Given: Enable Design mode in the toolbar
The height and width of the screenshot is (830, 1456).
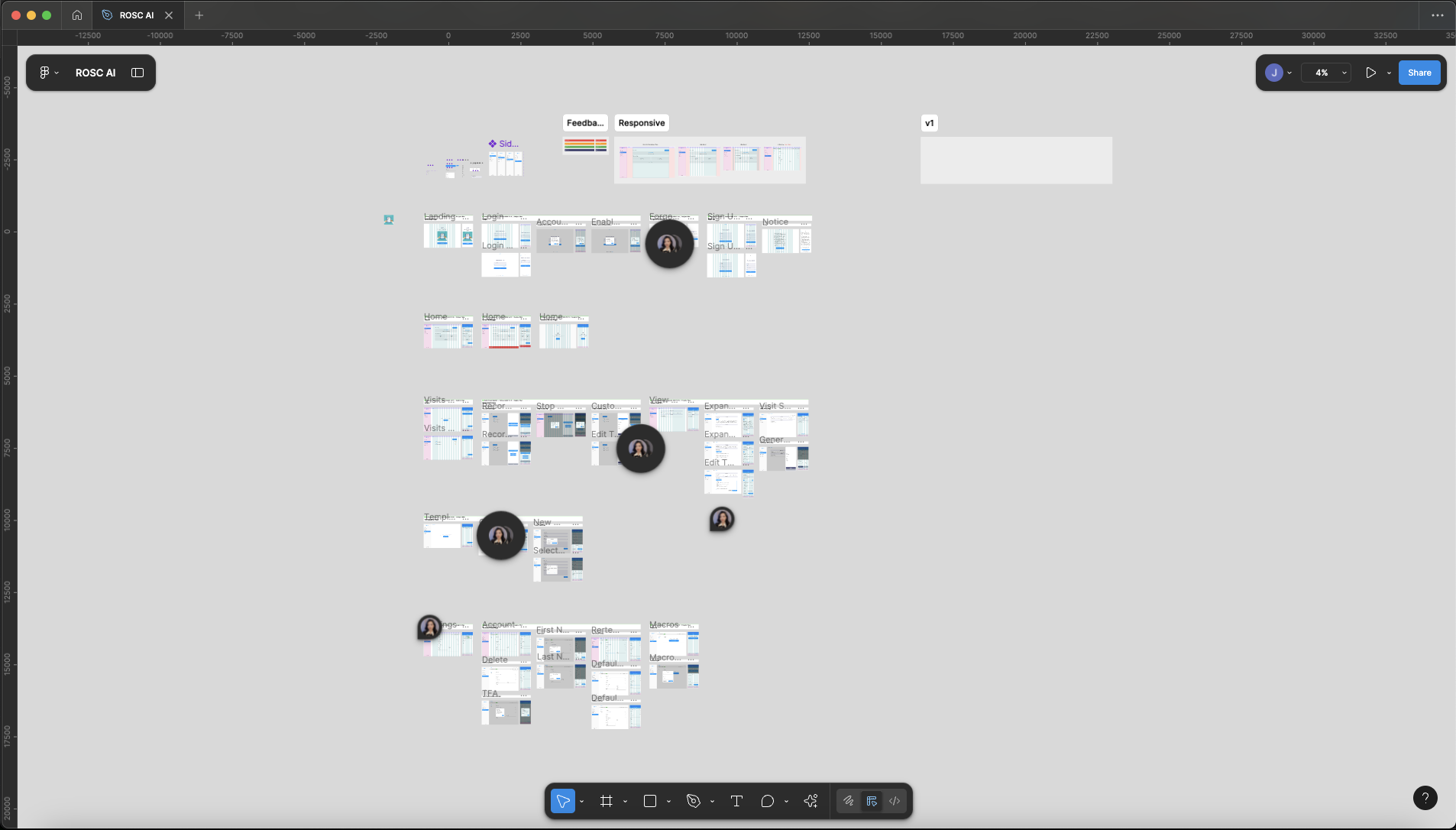Looking at the screenshot, I should coord(871,801).
